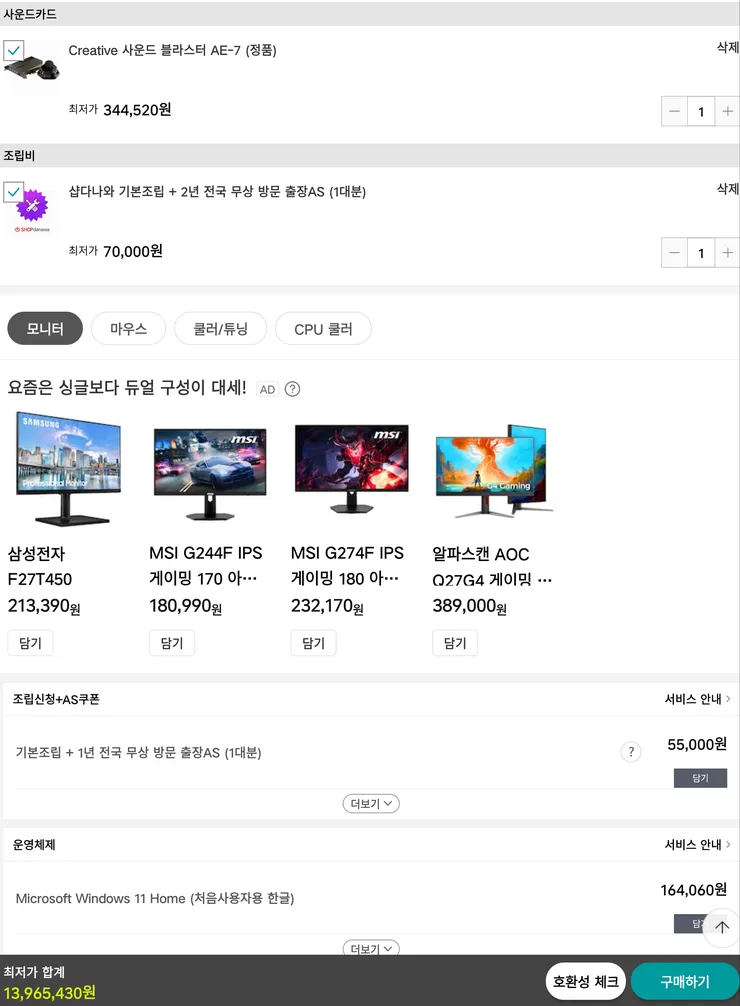Open the 샵다나와 기본조립 2년 AS title
Screen dimensions: 740x1006
pyautogui.click(x=218, y=191)
